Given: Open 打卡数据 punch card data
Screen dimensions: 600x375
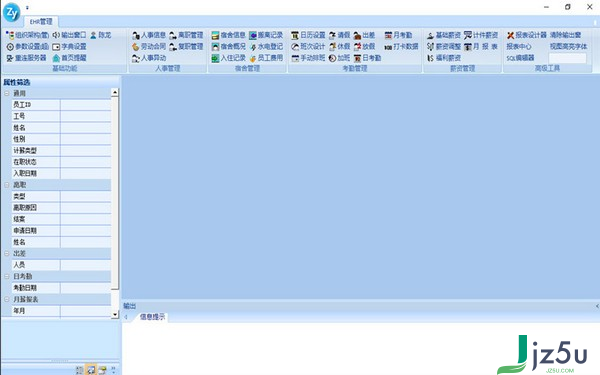Looking at the screenshot, I should [x=401, y=47].
